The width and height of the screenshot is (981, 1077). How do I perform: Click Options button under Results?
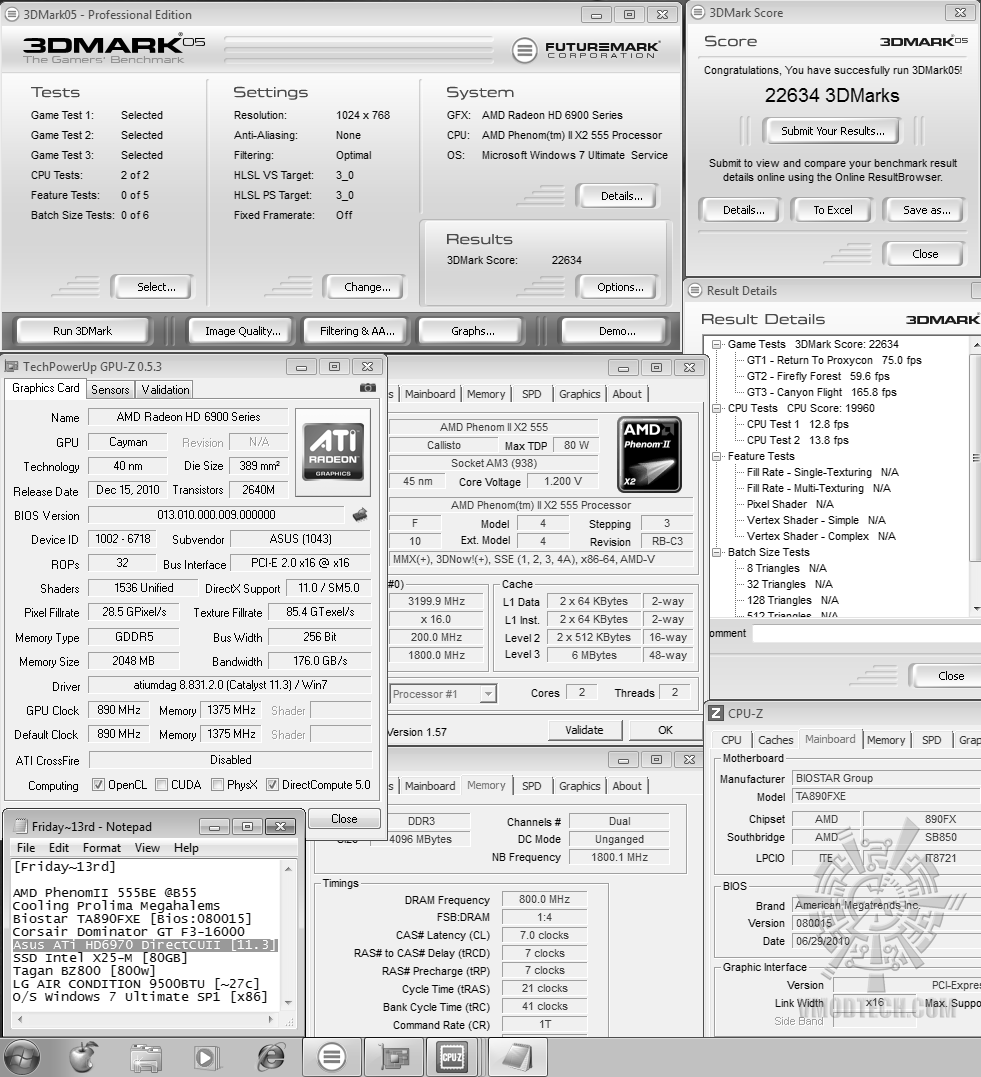(620, 287)
